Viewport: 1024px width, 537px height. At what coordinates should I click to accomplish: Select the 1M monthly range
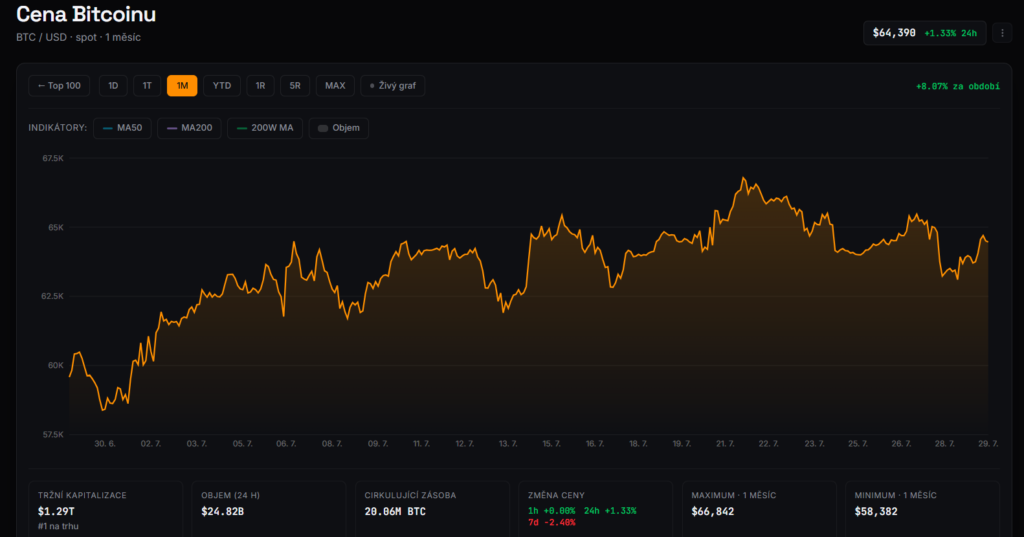point(182,86)
